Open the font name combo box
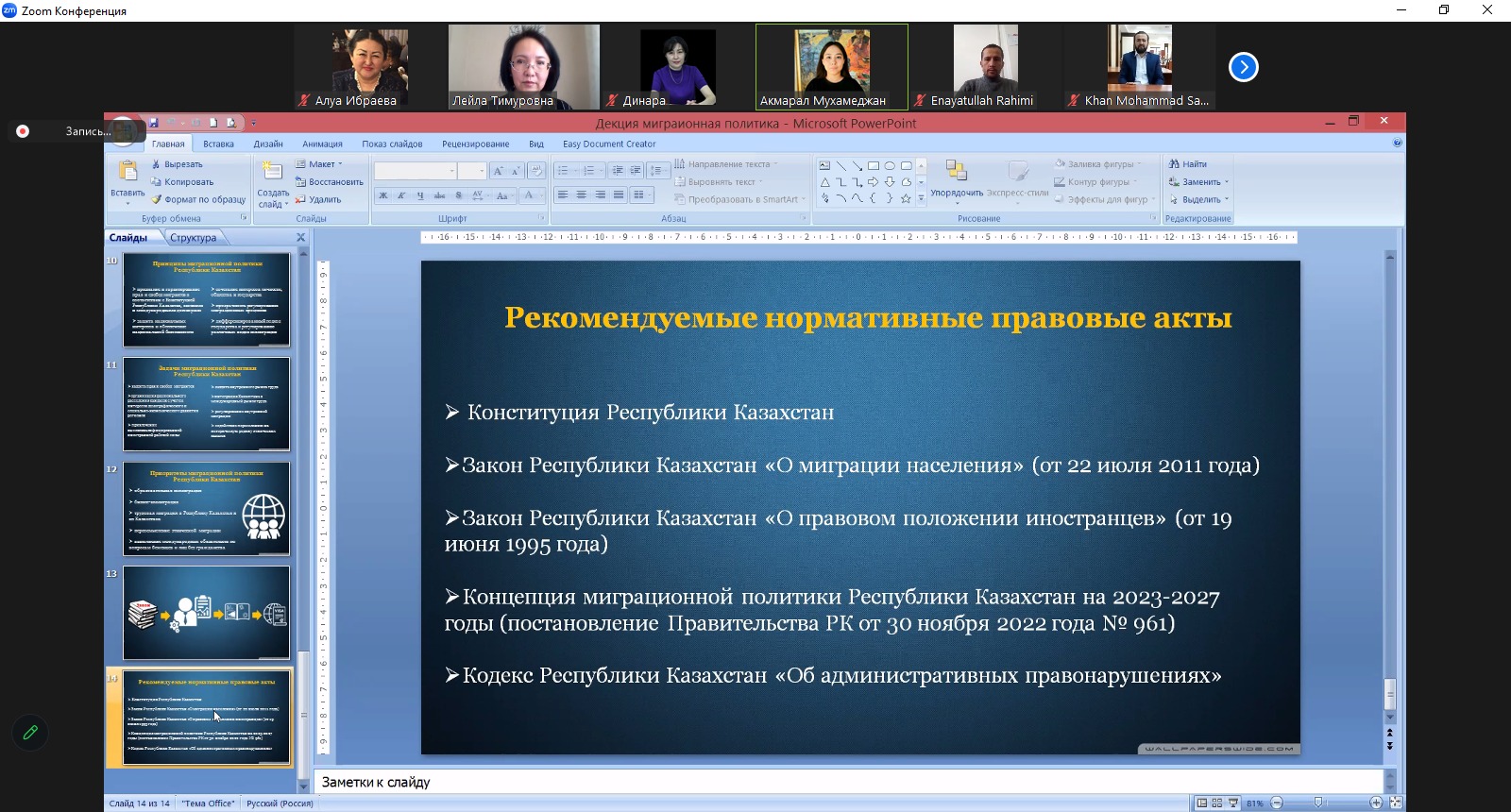This screenshot has height=812, width=1511. (415, 171)
